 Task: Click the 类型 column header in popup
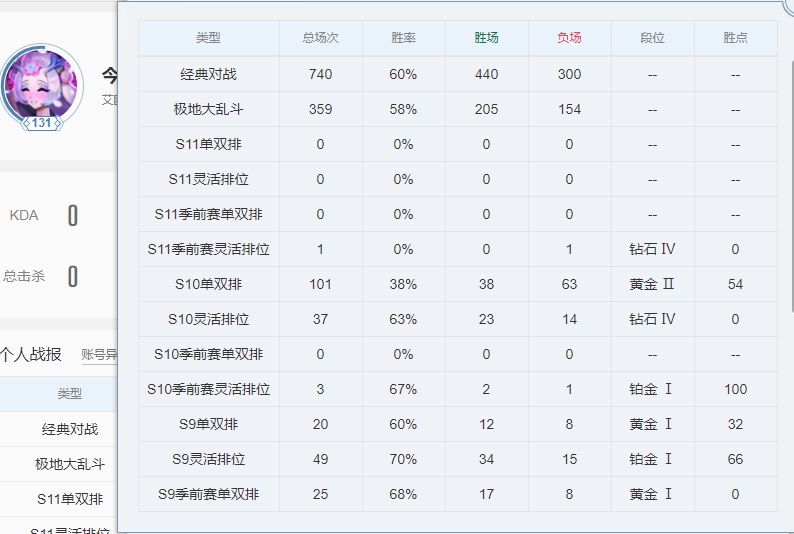pyautogui.click(x=209, y=37)
